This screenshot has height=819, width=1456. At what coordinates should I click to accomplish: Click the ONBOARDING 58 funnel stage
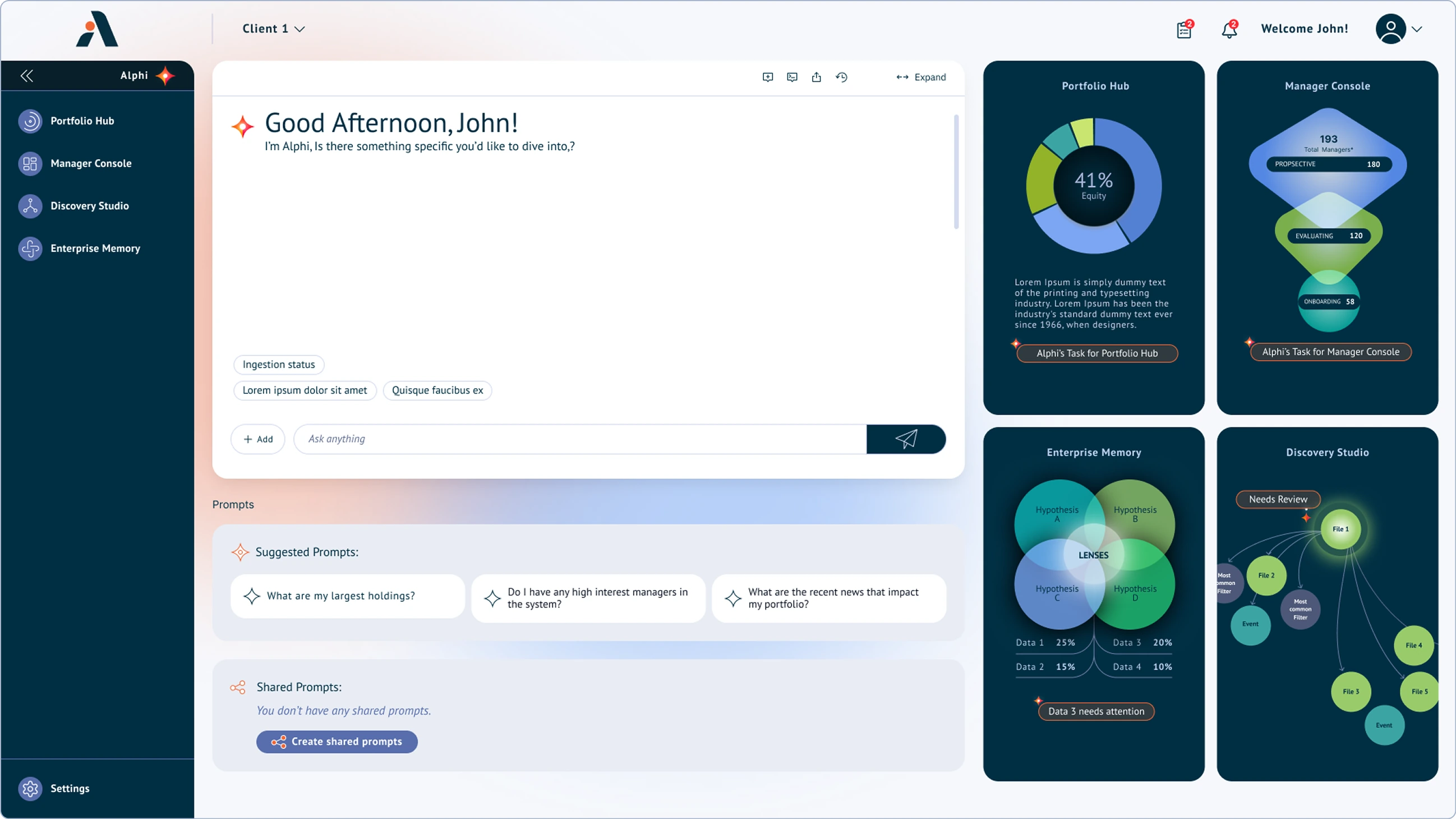(1328, 301)
